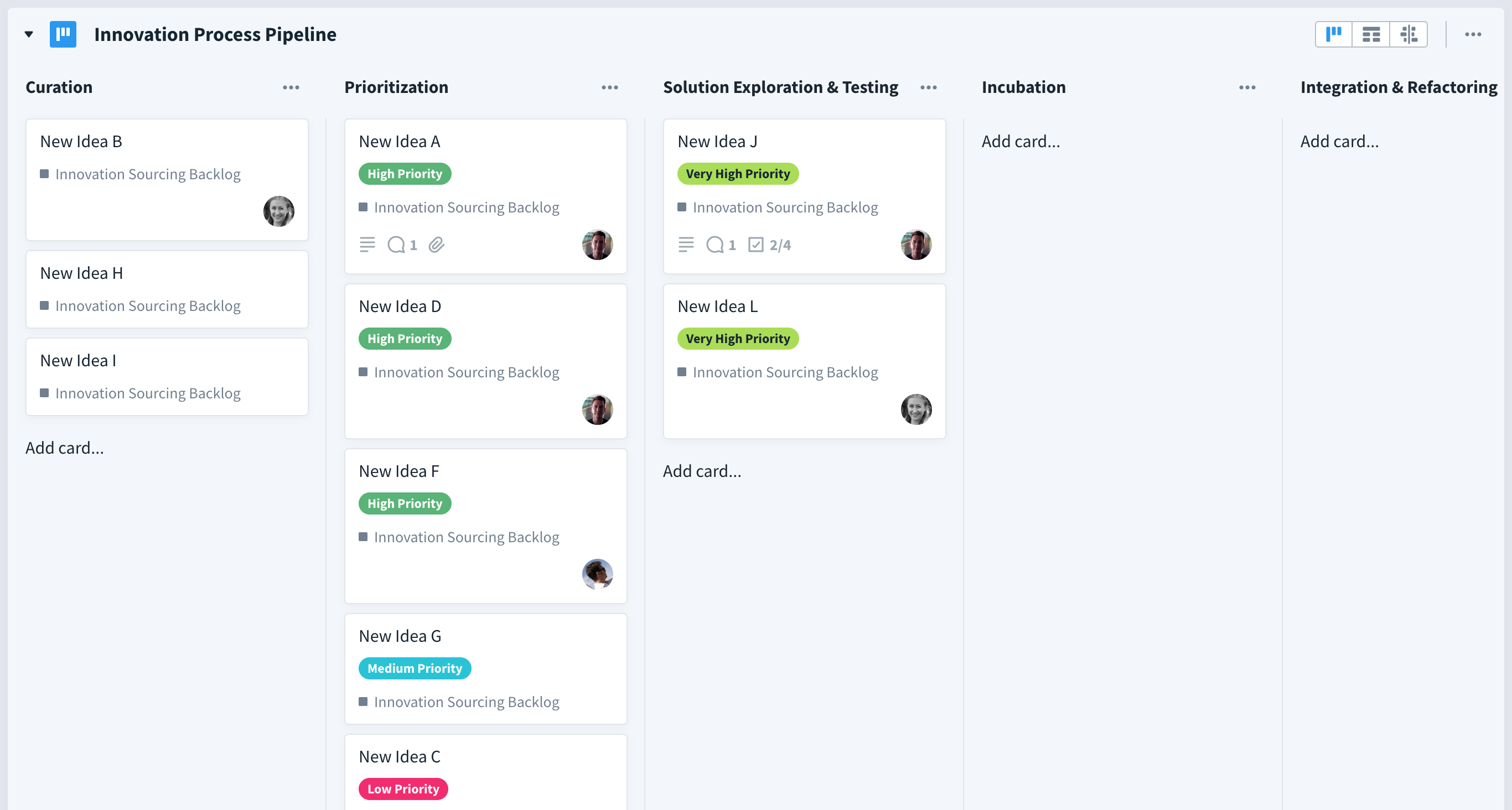Open the Prioritization column options menu
Viewport: 1512px width, 810px height.
click(x=609, y=87)
